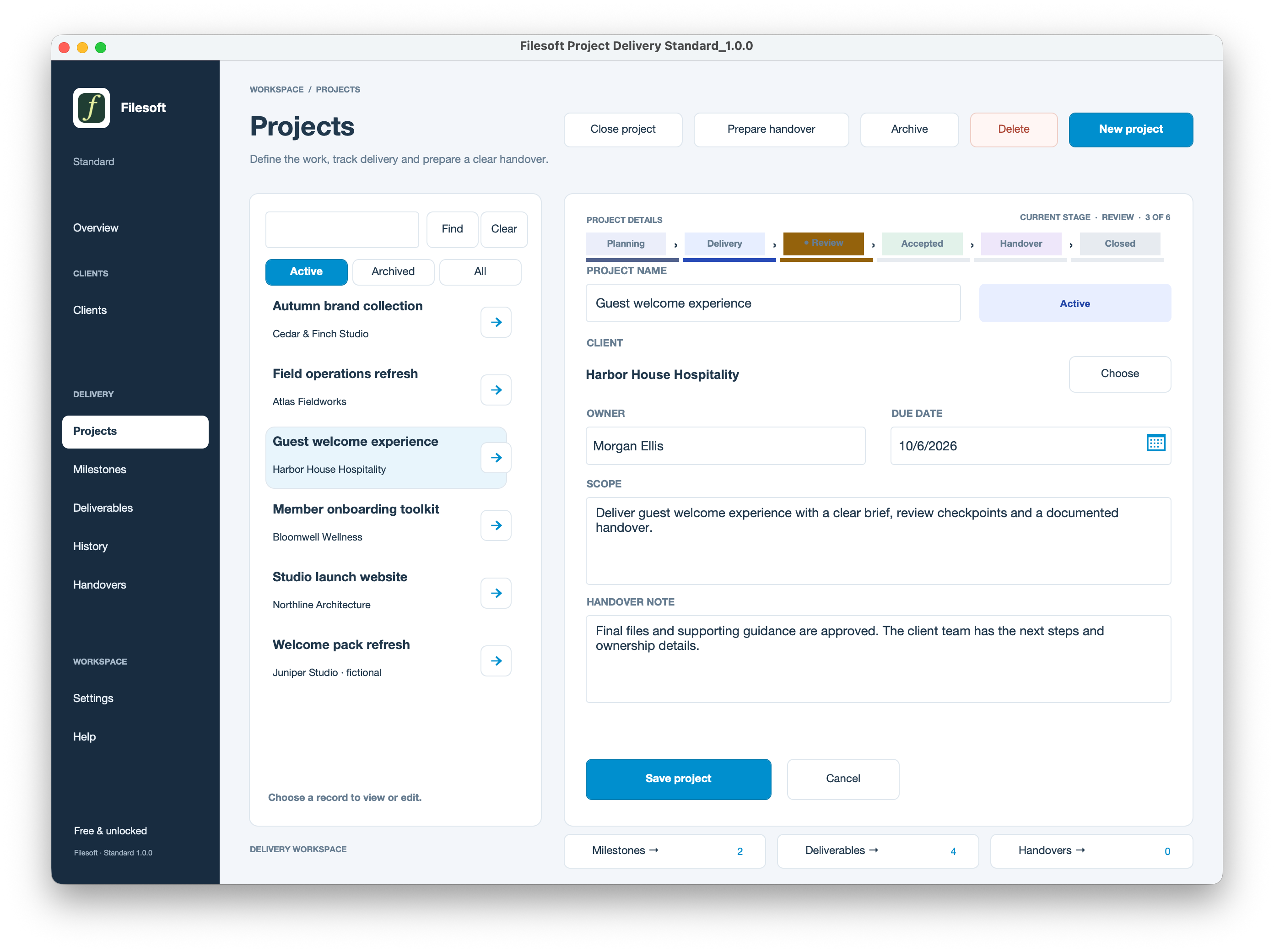Open the due date calendar picker

(x=1155, y=443)
